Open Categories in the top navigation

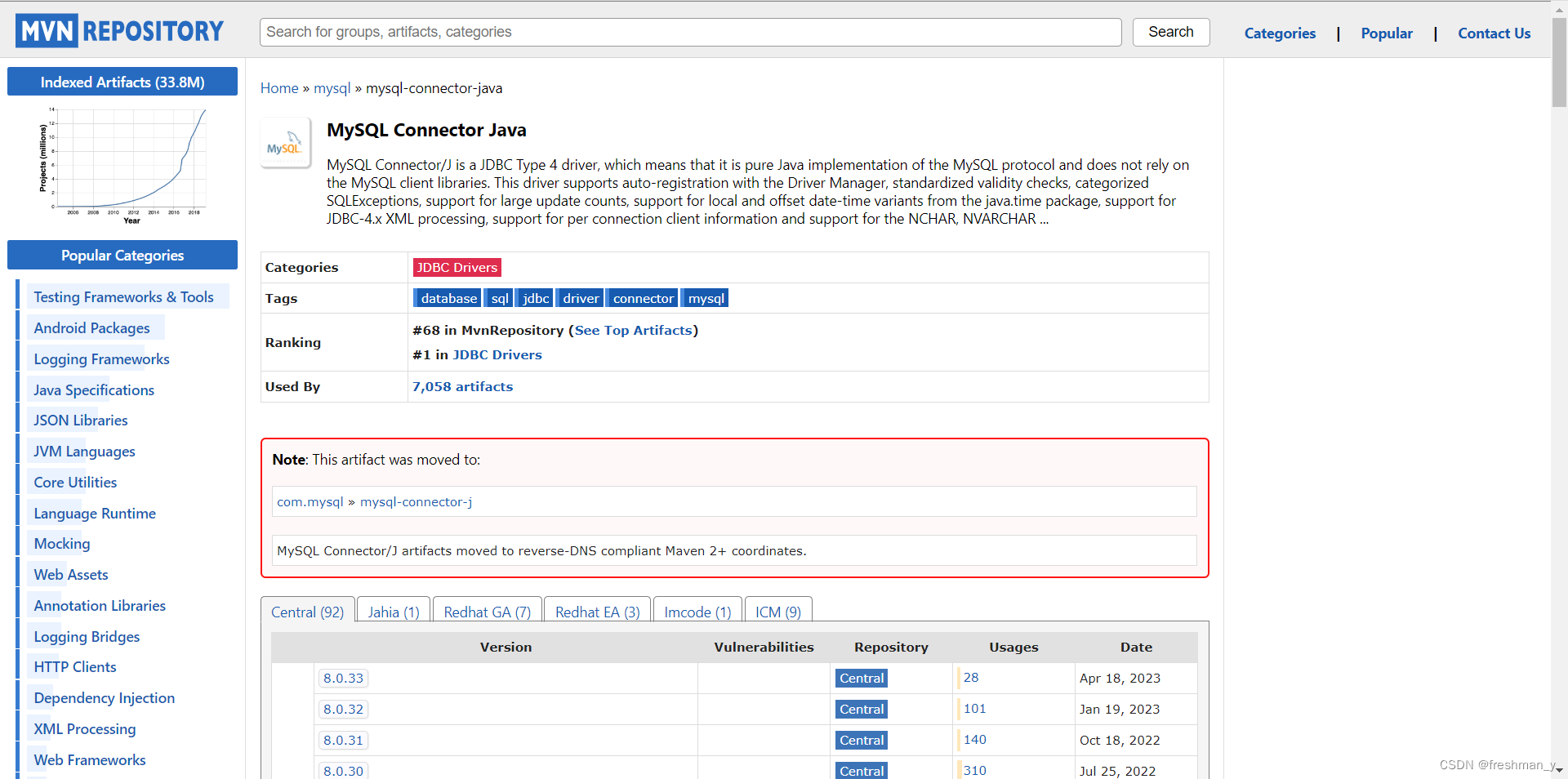1280,33
